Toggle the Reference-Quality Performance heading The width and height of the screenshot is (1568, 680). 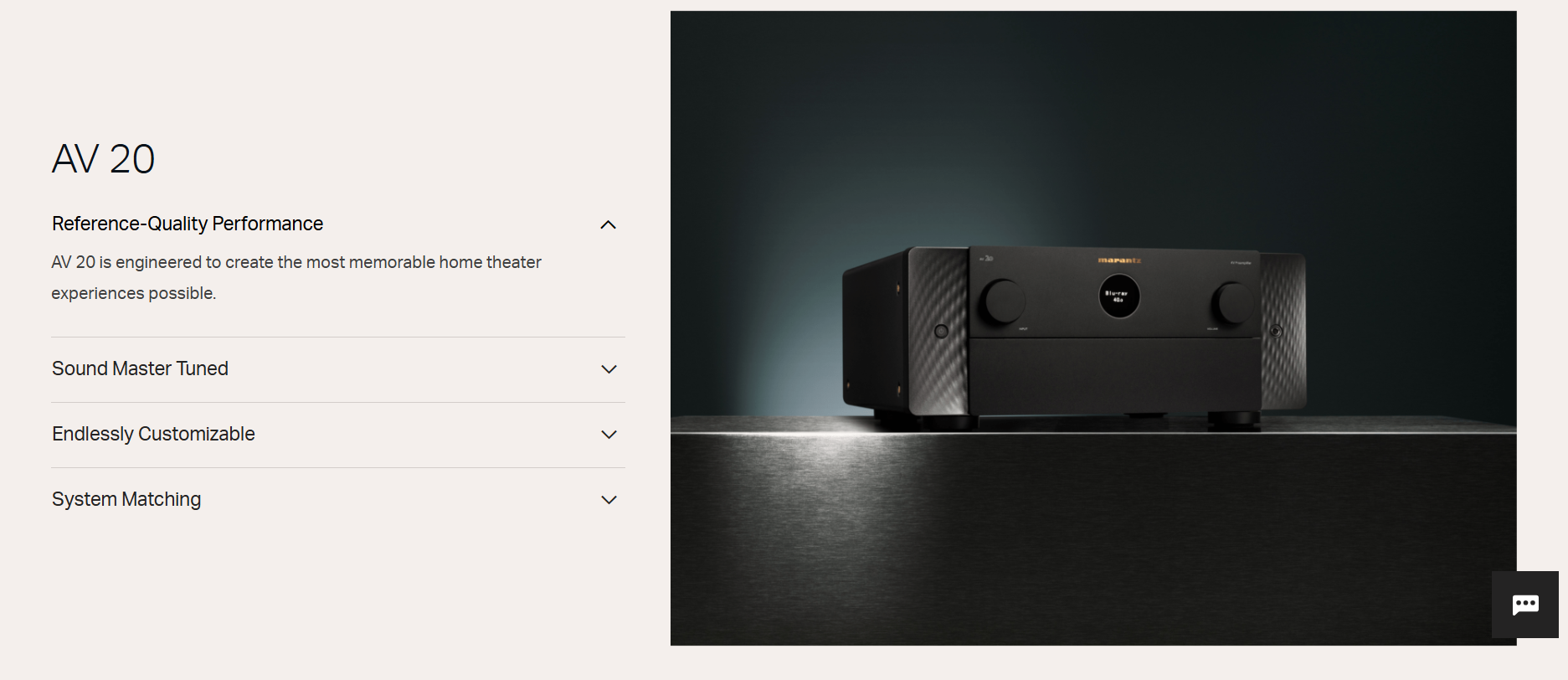188,224
